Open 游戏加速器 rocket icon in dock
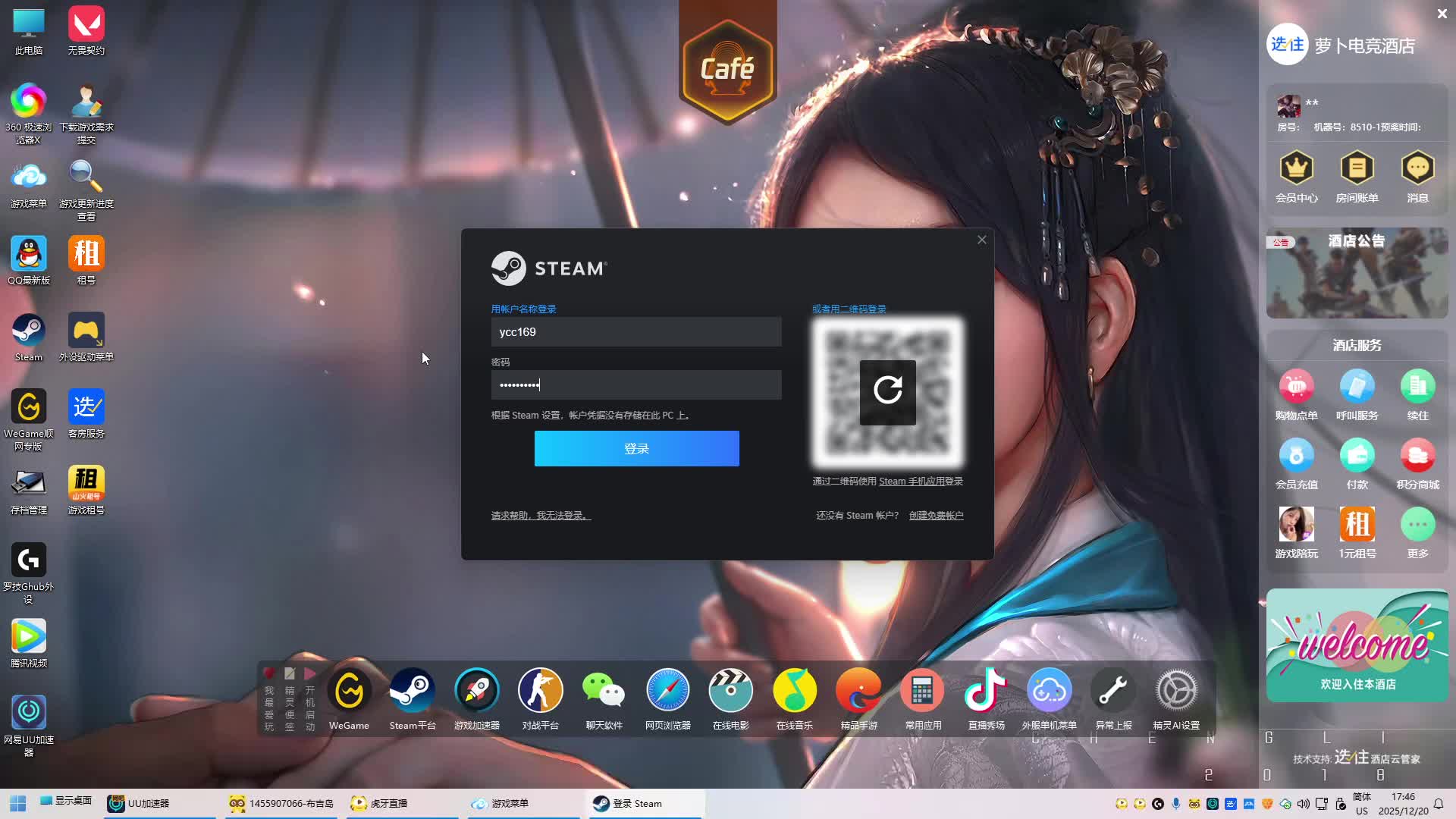The image size is (1456, 819). (x=476, y=692)
